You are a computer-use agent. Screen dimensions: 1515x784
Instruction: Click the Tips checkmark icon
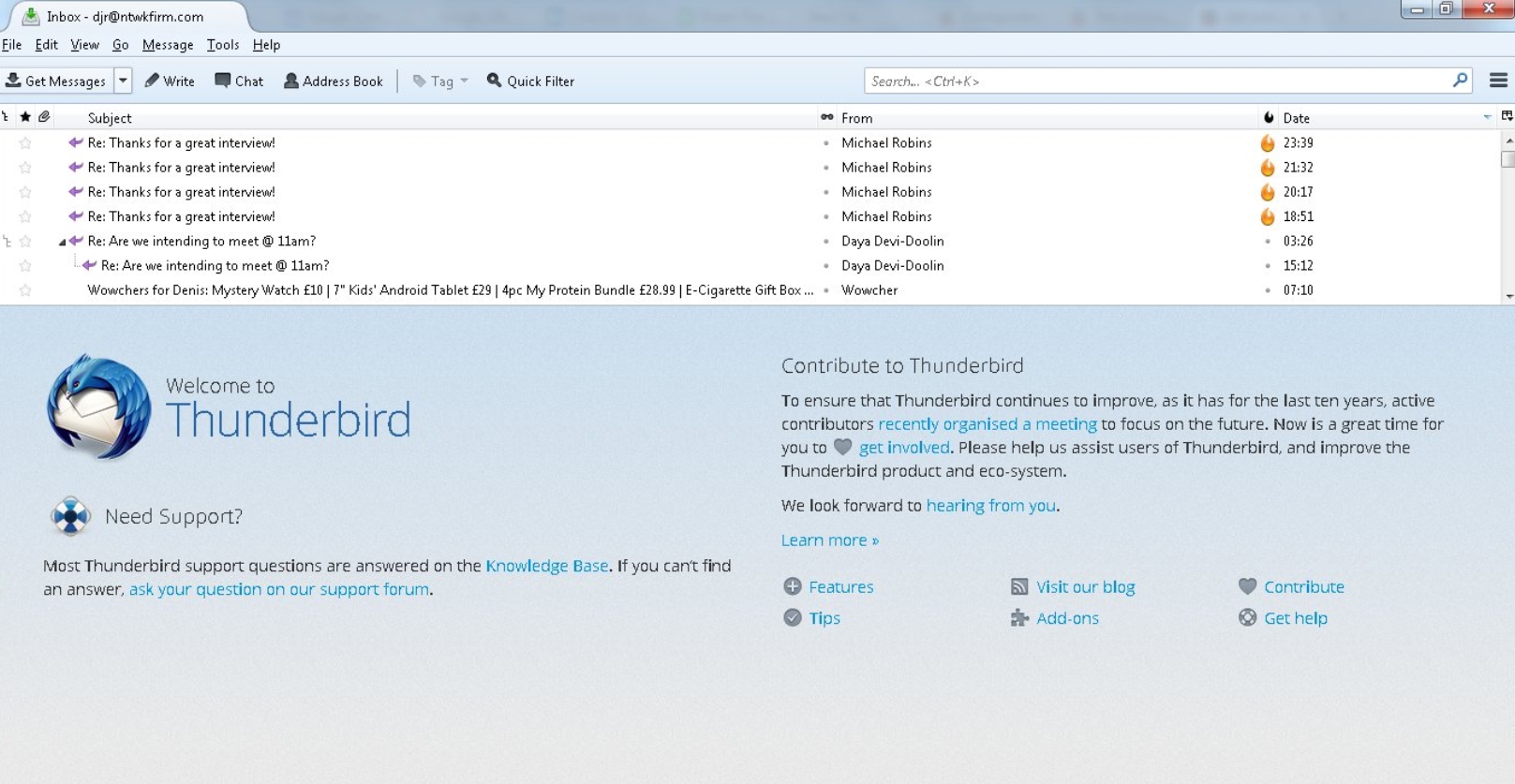pyautogui.click(x=793, y=617)
